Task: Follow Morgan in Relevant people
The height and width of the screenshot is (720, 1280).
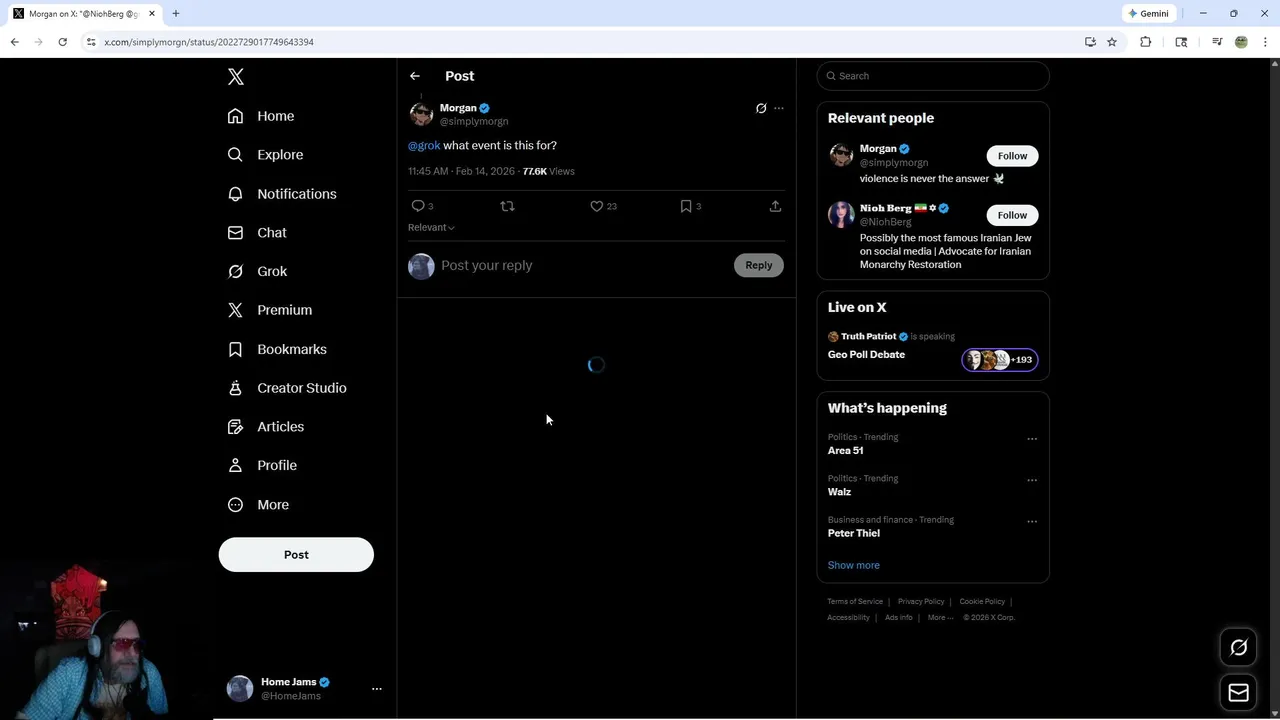Action: click(1012, 156)
